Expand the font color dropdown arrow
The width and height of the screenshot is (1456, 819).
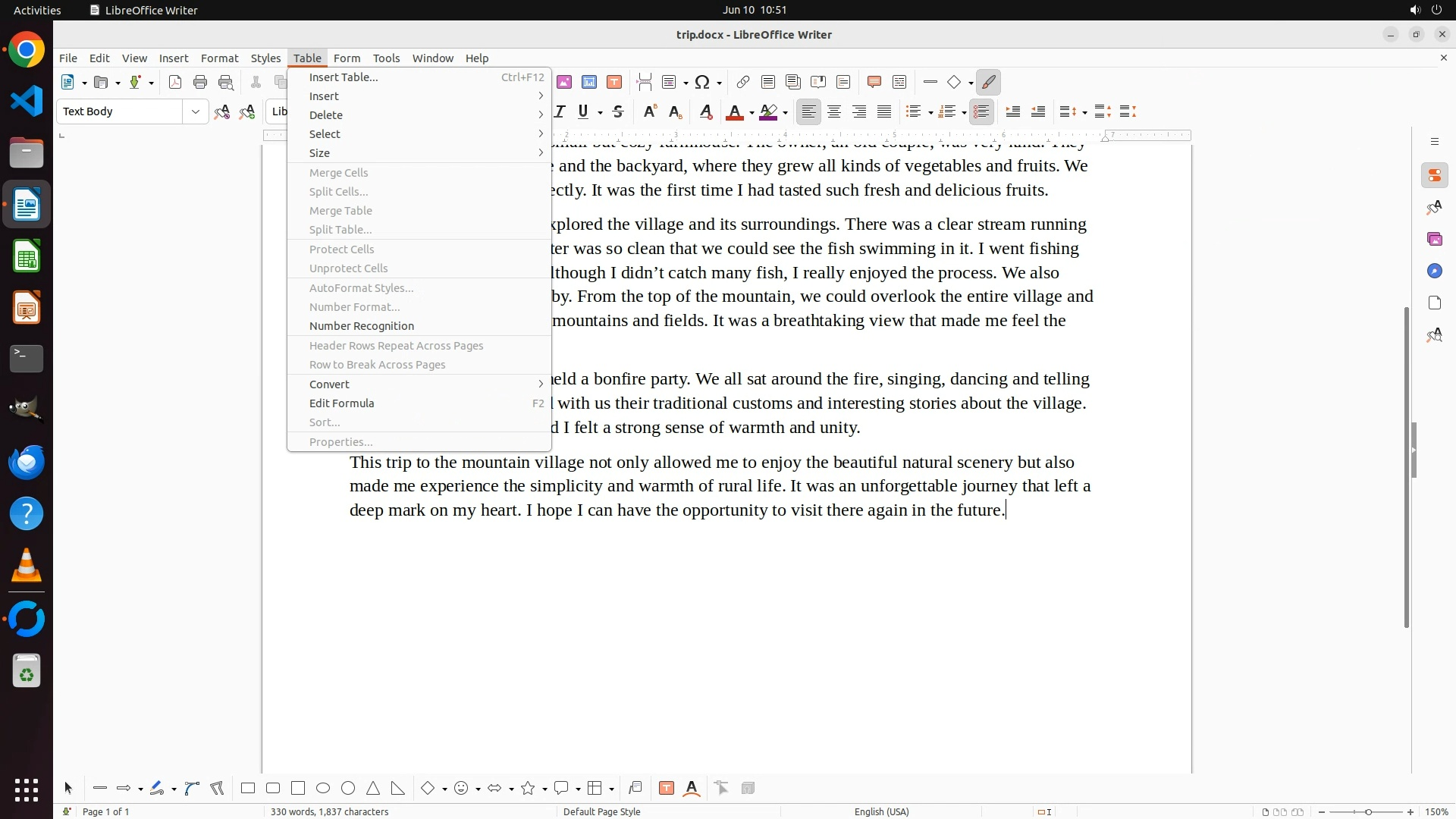(752, 113)
